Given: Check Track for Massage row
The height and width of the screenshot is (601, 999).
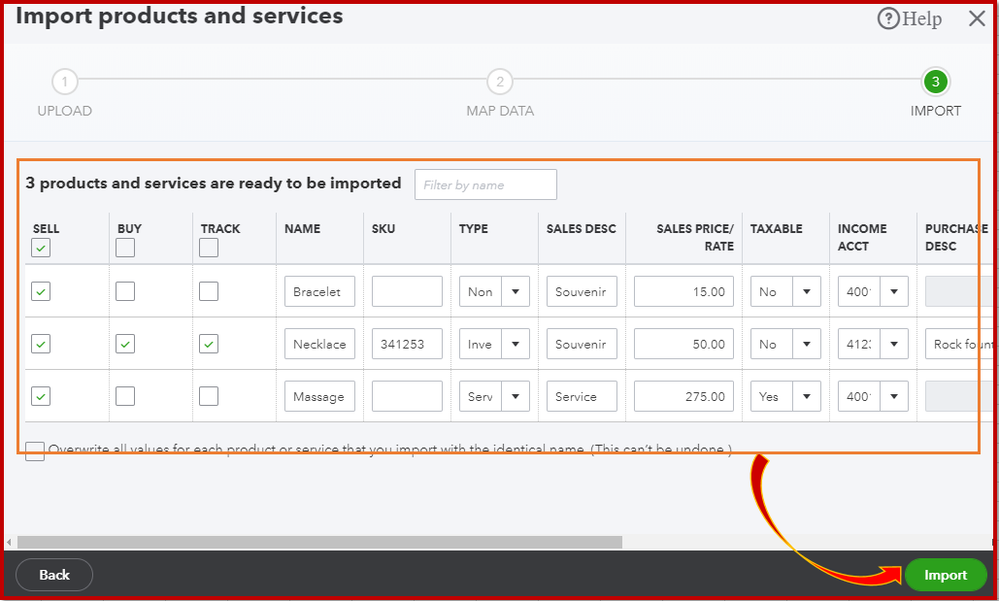Looking at the screenshot, I should 208,396.
